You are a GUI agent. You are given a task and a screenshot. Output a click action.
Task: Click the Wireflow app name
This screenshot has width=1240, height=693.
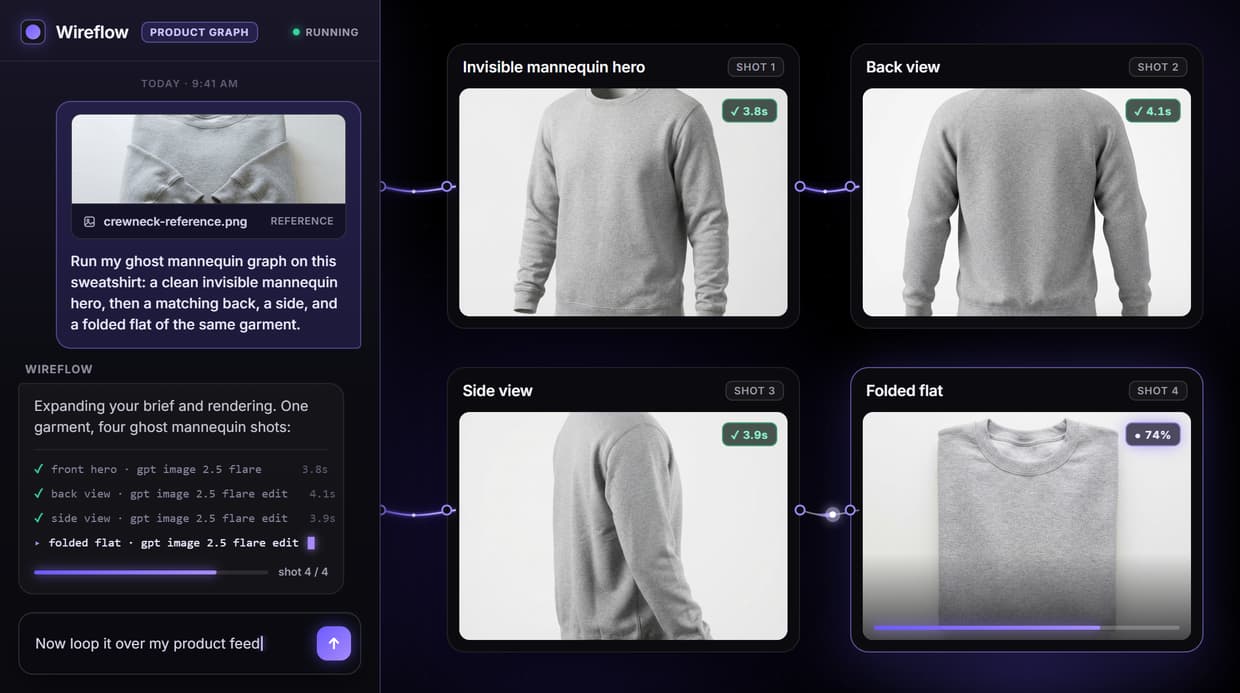pyautogui.click(x=92, y=32)
